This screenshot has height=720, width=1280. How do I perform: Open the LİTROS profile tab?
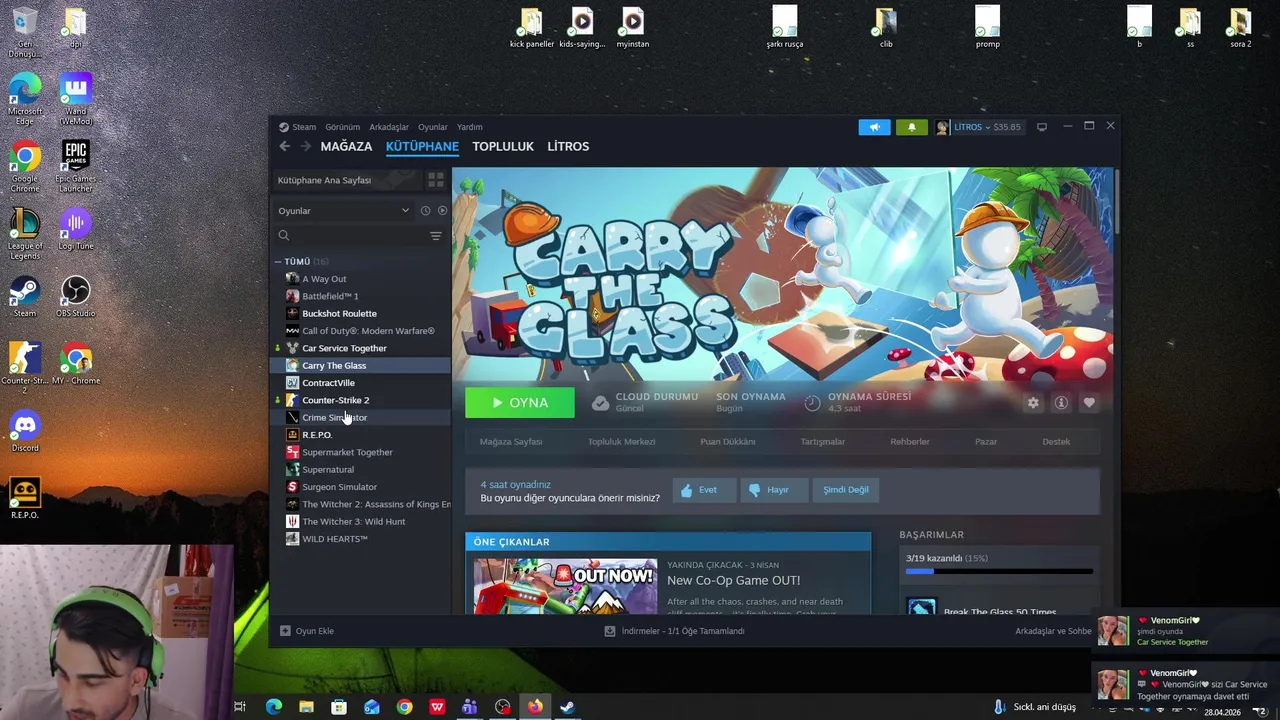[568, 146]
